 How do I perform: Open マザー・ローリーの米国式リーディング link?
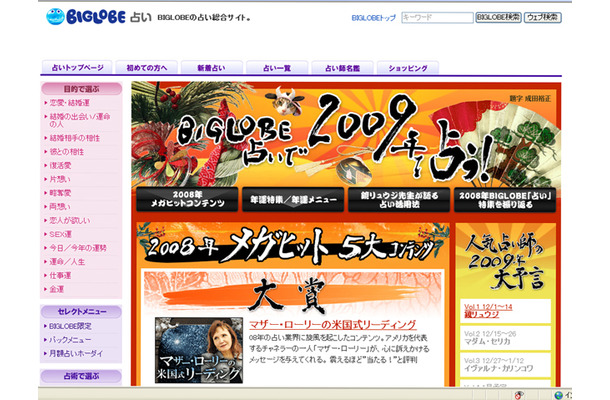tap(333, 325)
